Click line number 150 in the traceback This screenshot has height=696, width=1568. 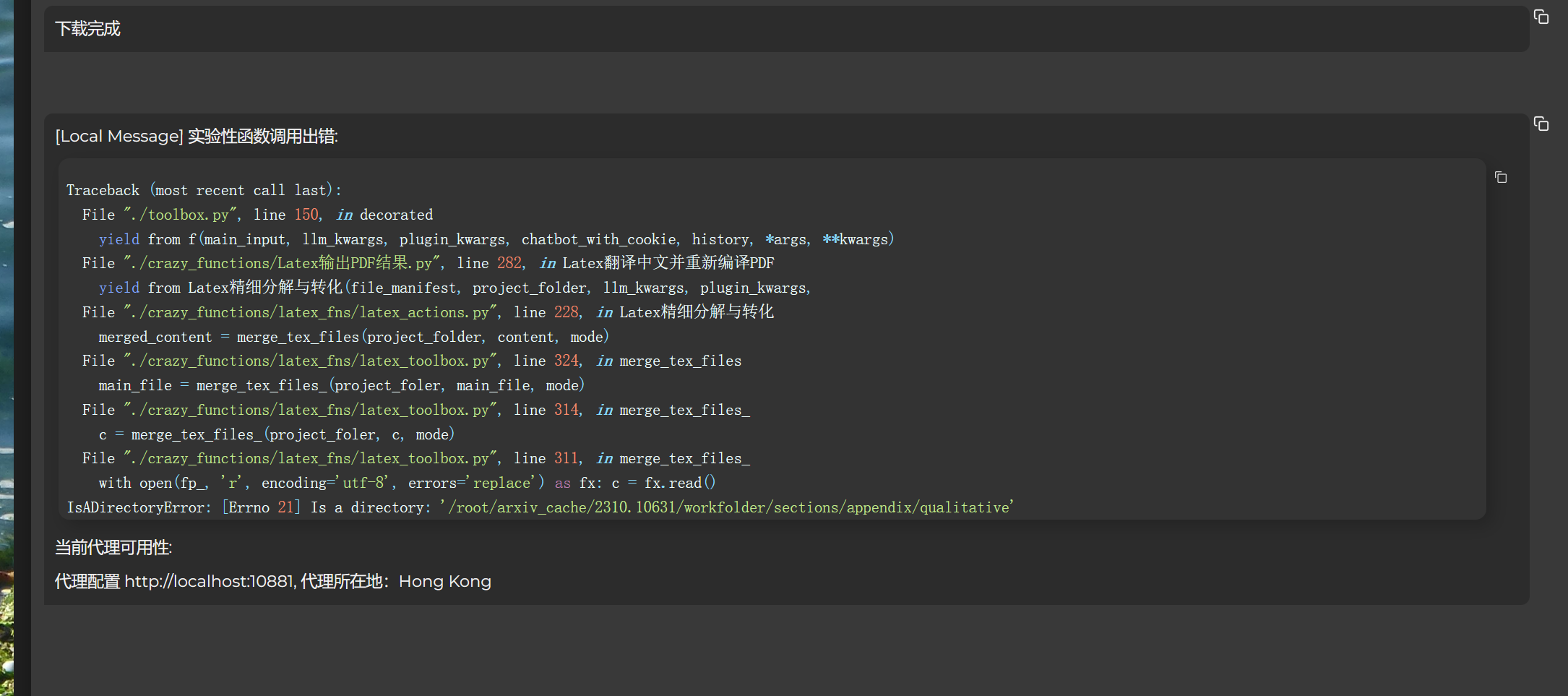(306, 214)
